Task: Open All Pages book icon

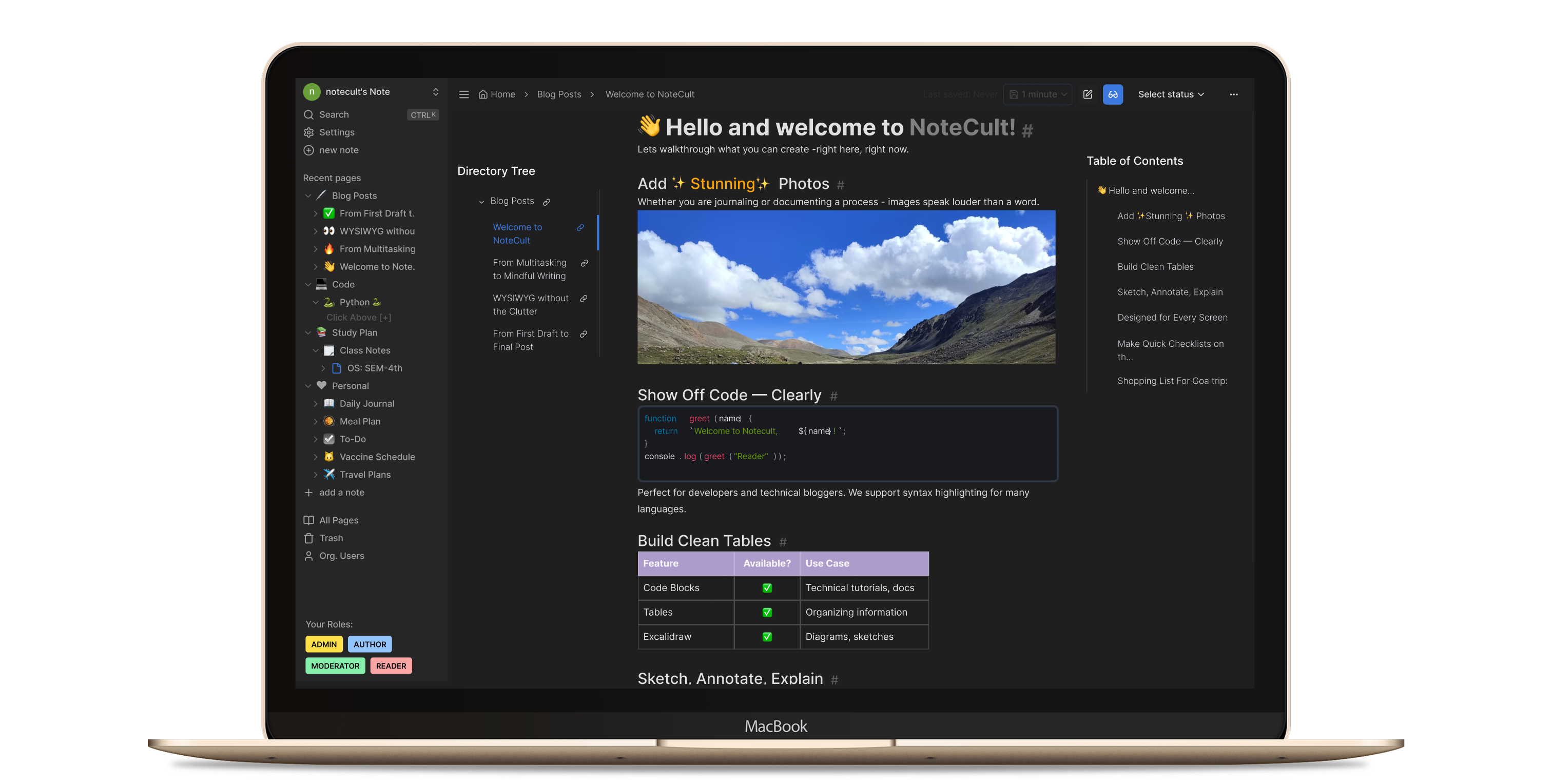Action: (308, 520)
